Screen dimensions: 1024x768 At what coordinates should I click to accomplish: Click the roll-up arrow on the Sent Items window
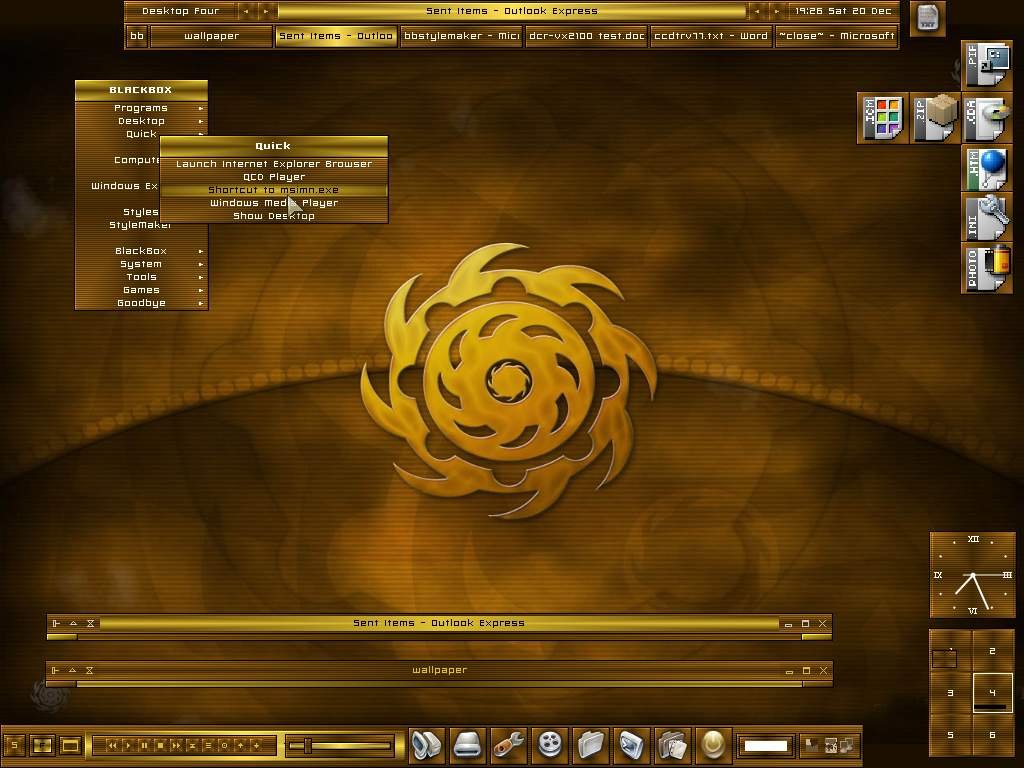[73, 623]
